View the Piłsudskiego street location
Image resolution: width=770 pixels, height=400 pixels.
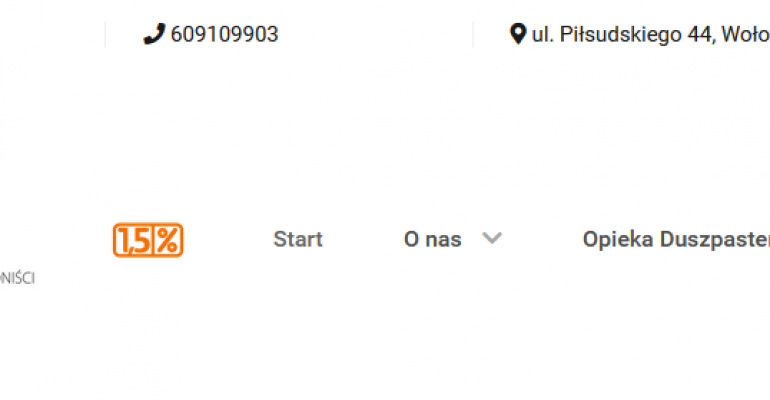651,34
